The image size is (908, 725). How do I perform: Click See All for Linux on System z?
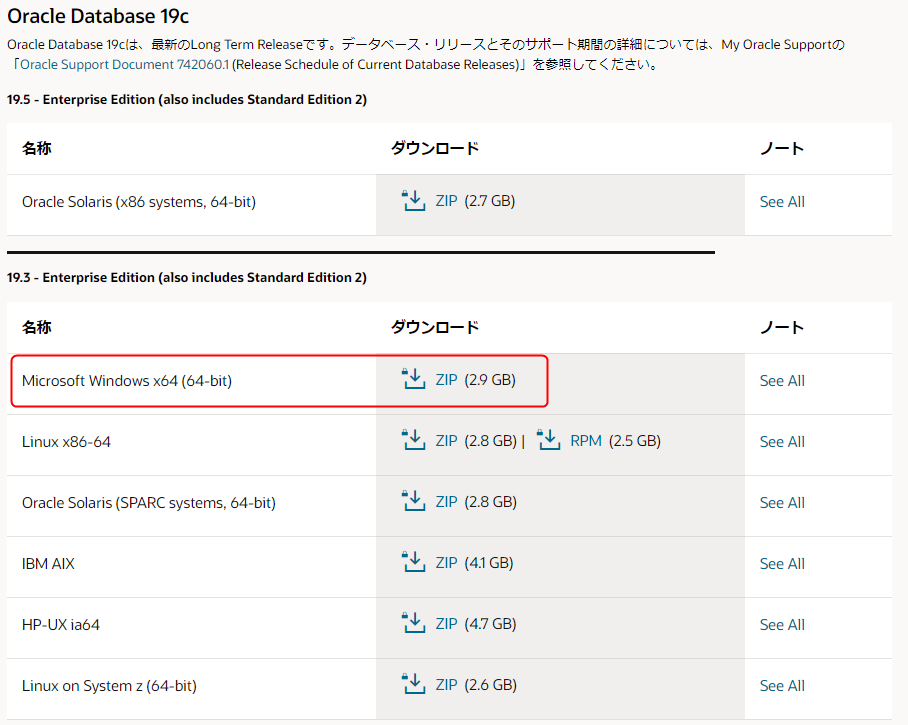pos(781,684)
